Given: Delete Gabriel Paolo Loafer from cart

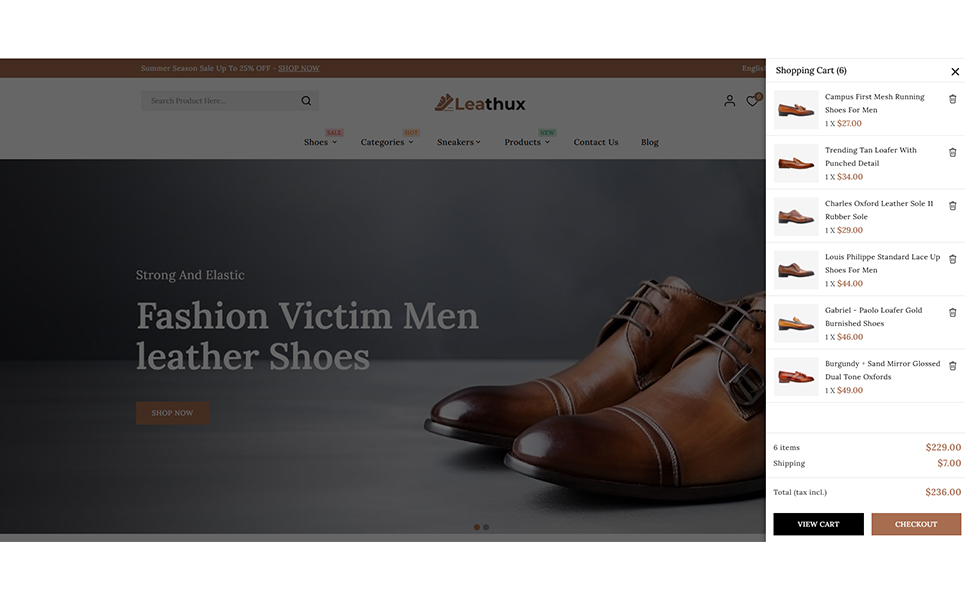Looking at the screenshot, I should coord(952,312).
